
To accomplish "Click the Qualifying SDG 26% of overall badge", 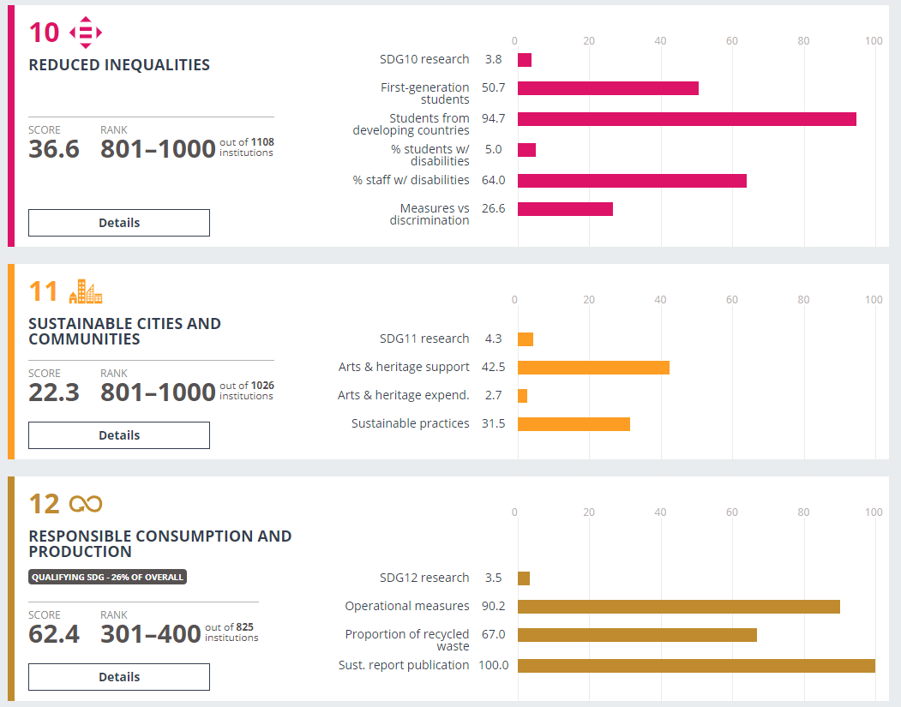I will click(108, 577).
